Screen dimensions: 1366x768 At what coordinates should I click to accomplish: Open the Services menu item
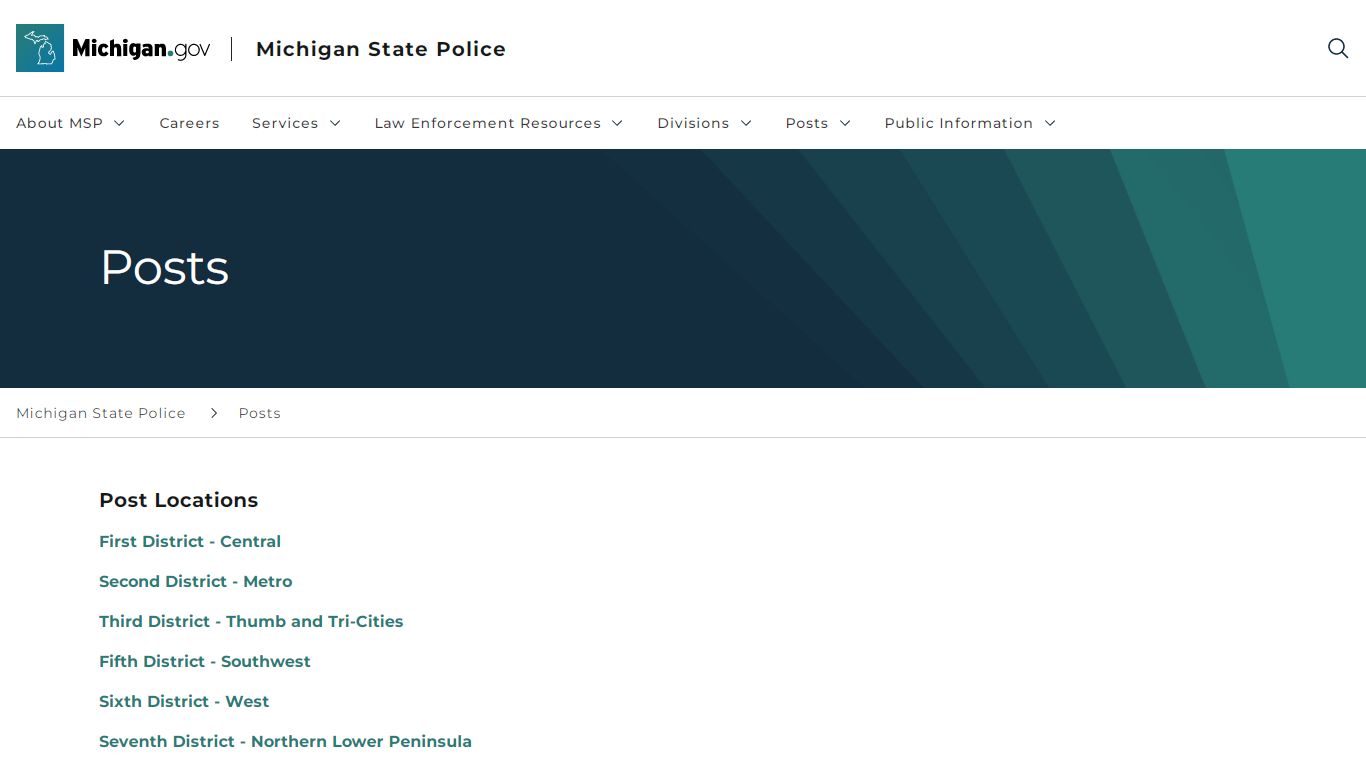coord(285,123)
